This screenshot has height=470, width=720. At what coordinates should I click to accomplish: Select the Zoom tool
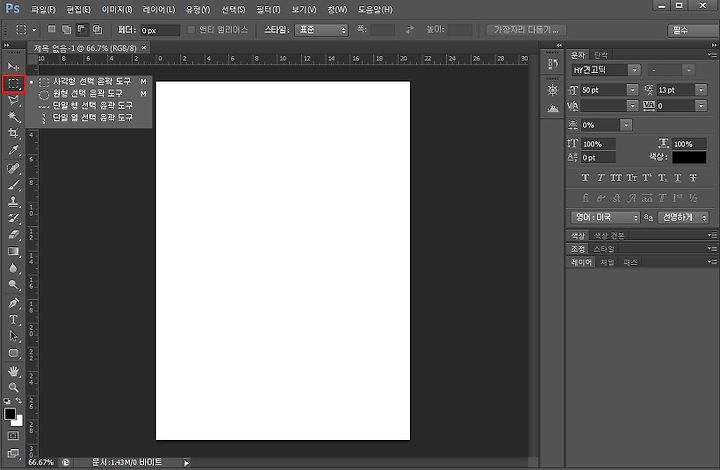click(x=13, y=387)
